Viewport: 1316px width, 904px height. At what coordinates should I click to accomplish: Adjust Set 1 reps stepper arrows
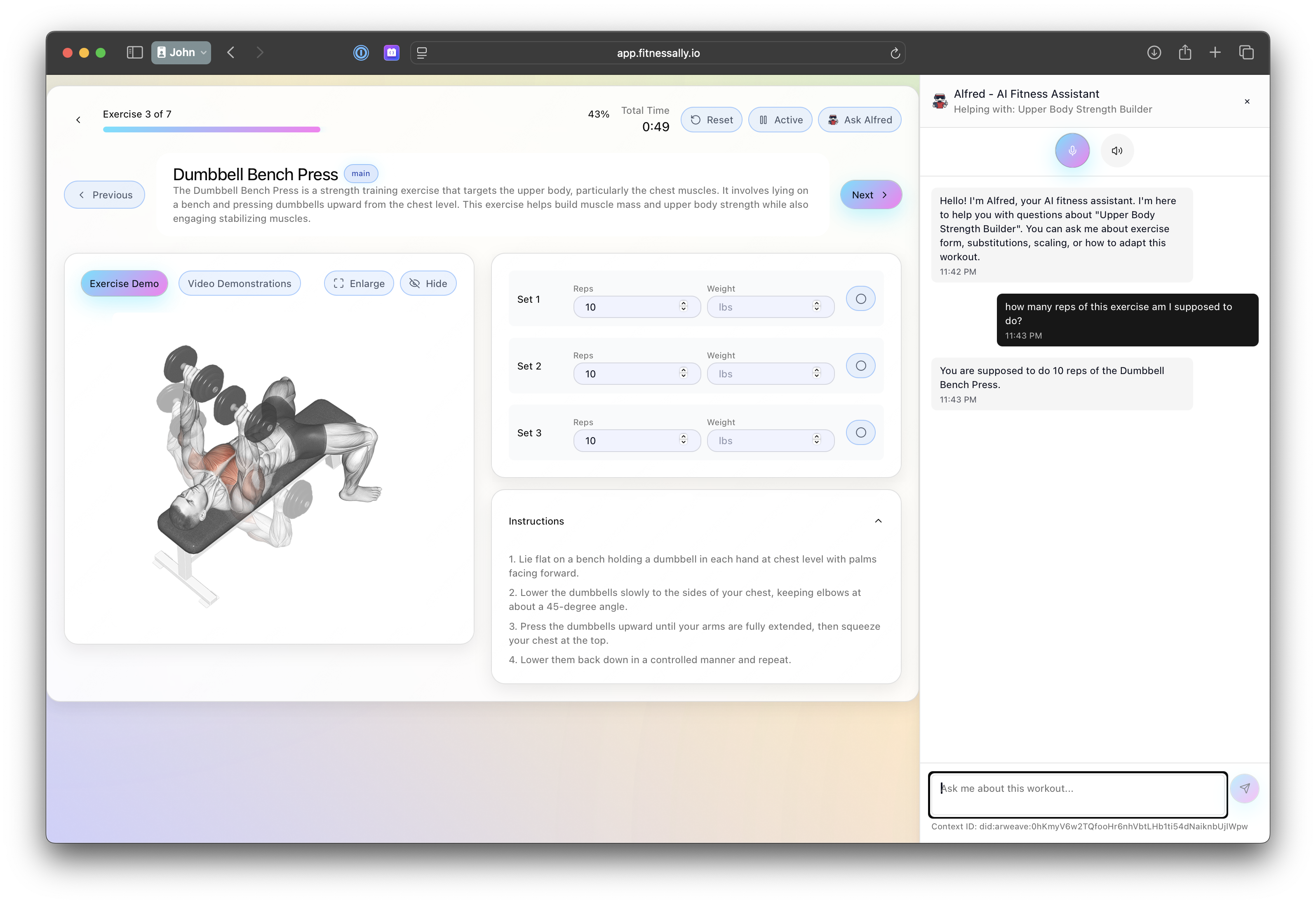(684, 306)
